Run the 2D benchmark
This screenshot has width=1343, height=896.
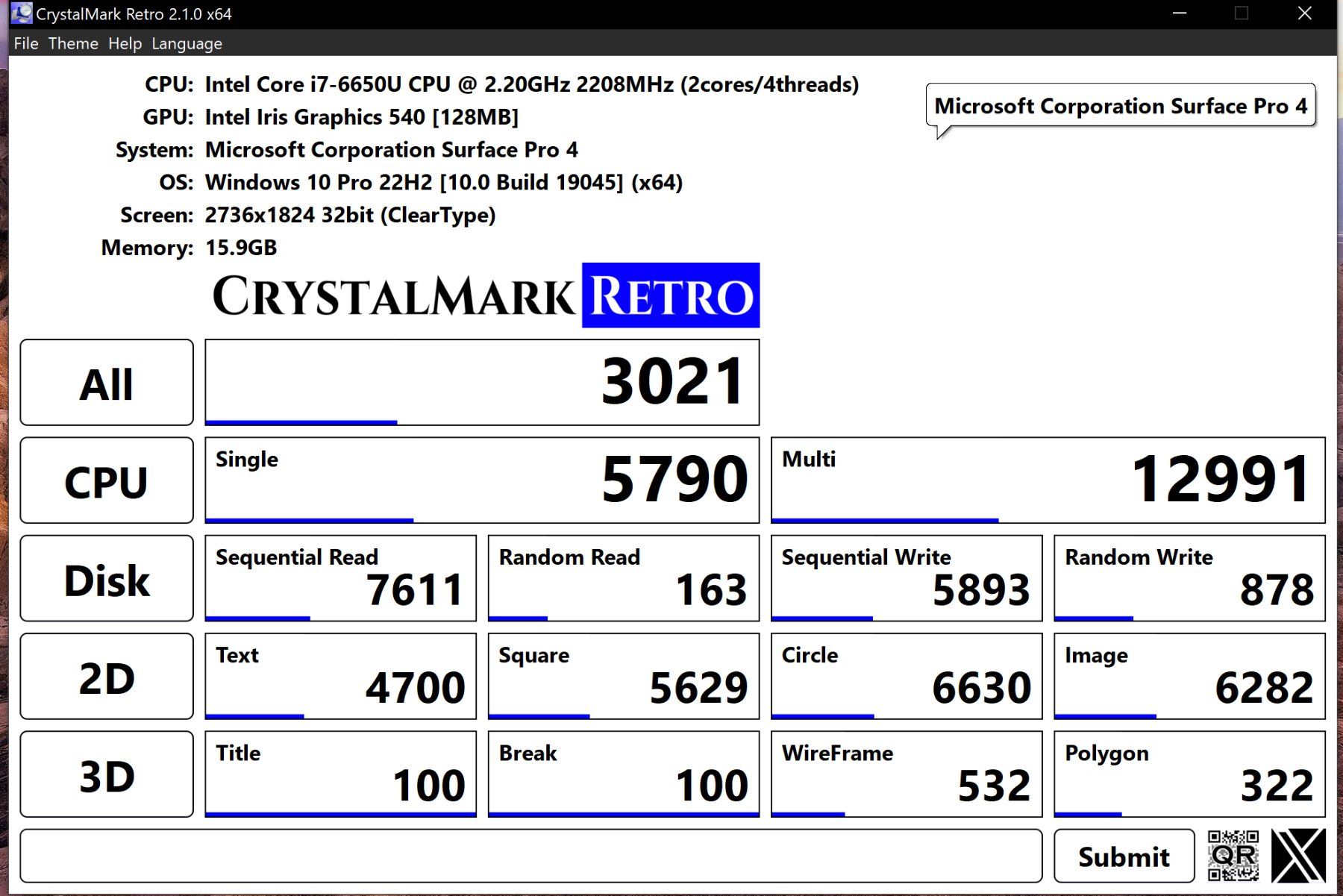click(107, 676)
